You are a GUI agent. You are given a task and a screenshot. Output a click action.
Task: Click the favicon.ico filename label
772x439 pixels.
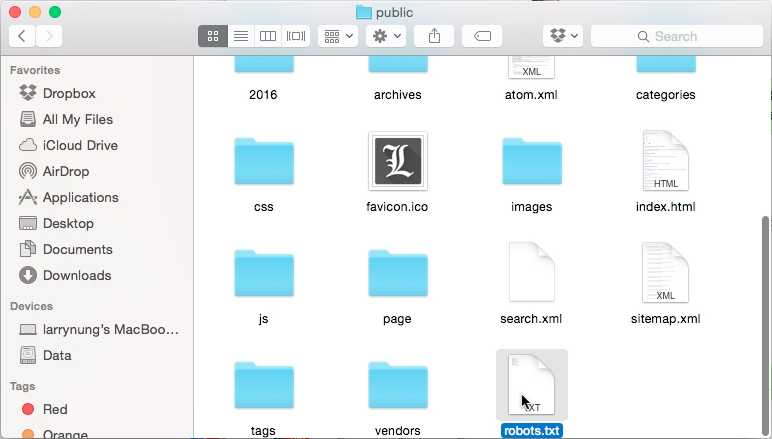tap(397, 207)
